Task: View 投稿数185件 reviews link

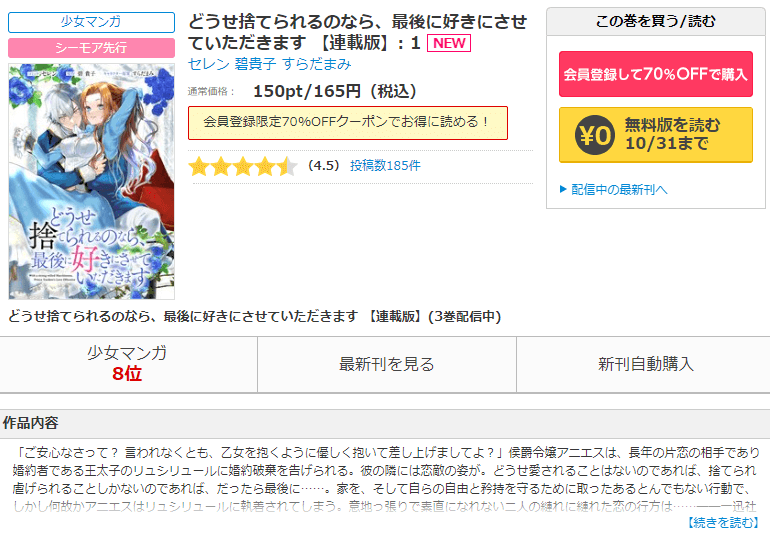Action: 385,166
